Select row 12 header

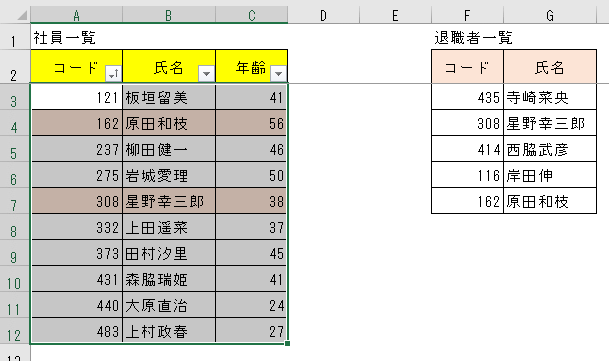click(x=14, y=331)
